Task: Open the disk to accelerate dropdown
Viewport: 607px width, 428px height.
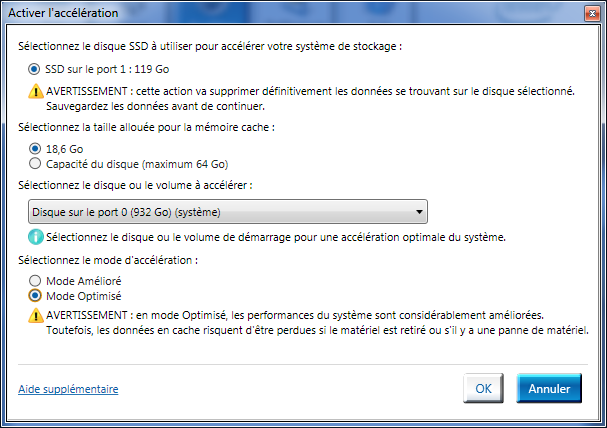Action: [227, 211]
